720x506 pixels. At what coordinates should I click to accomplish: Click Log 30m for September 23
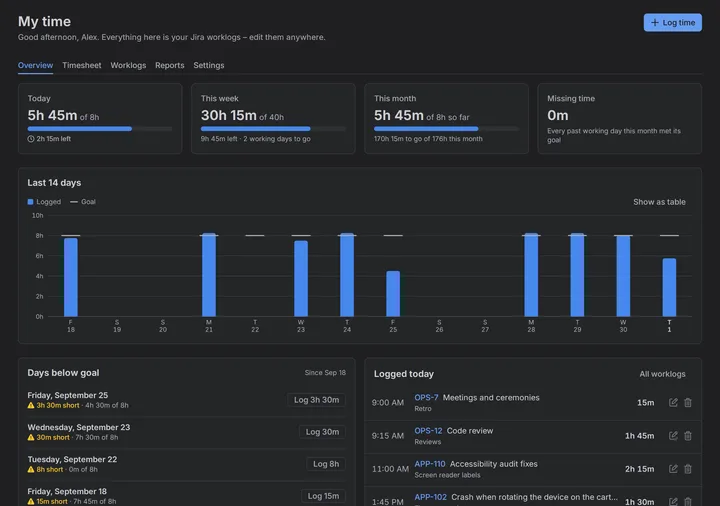[322, 432]
